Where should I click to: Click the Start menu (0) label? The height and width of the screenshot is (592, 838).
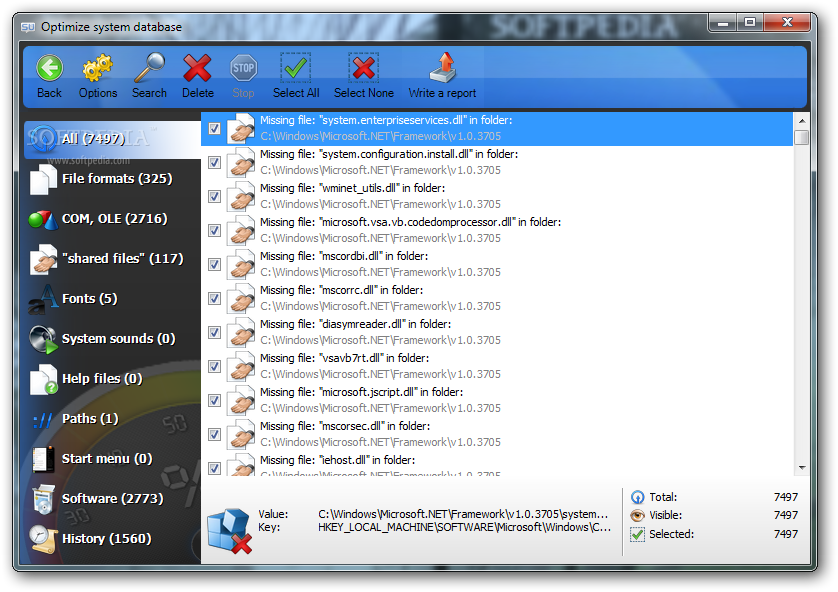tap(107, 459)
